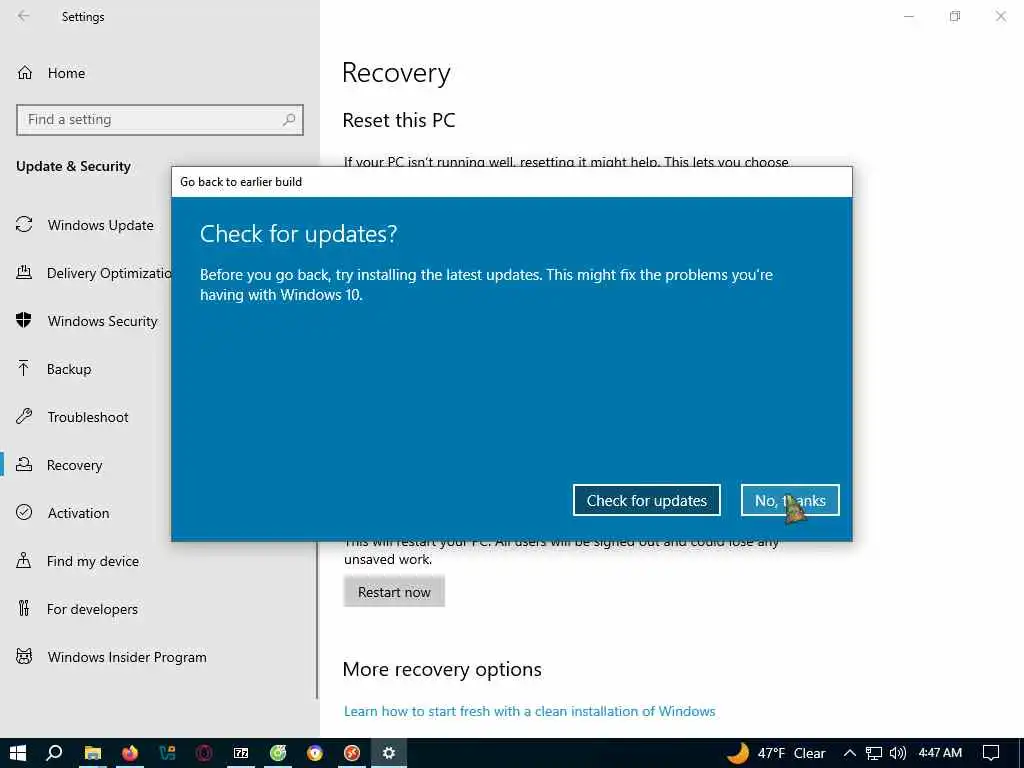Open Find my device settings
The width and height of the screenshot is (1024, 768).
pyautogui.click(x=93, y=561)
